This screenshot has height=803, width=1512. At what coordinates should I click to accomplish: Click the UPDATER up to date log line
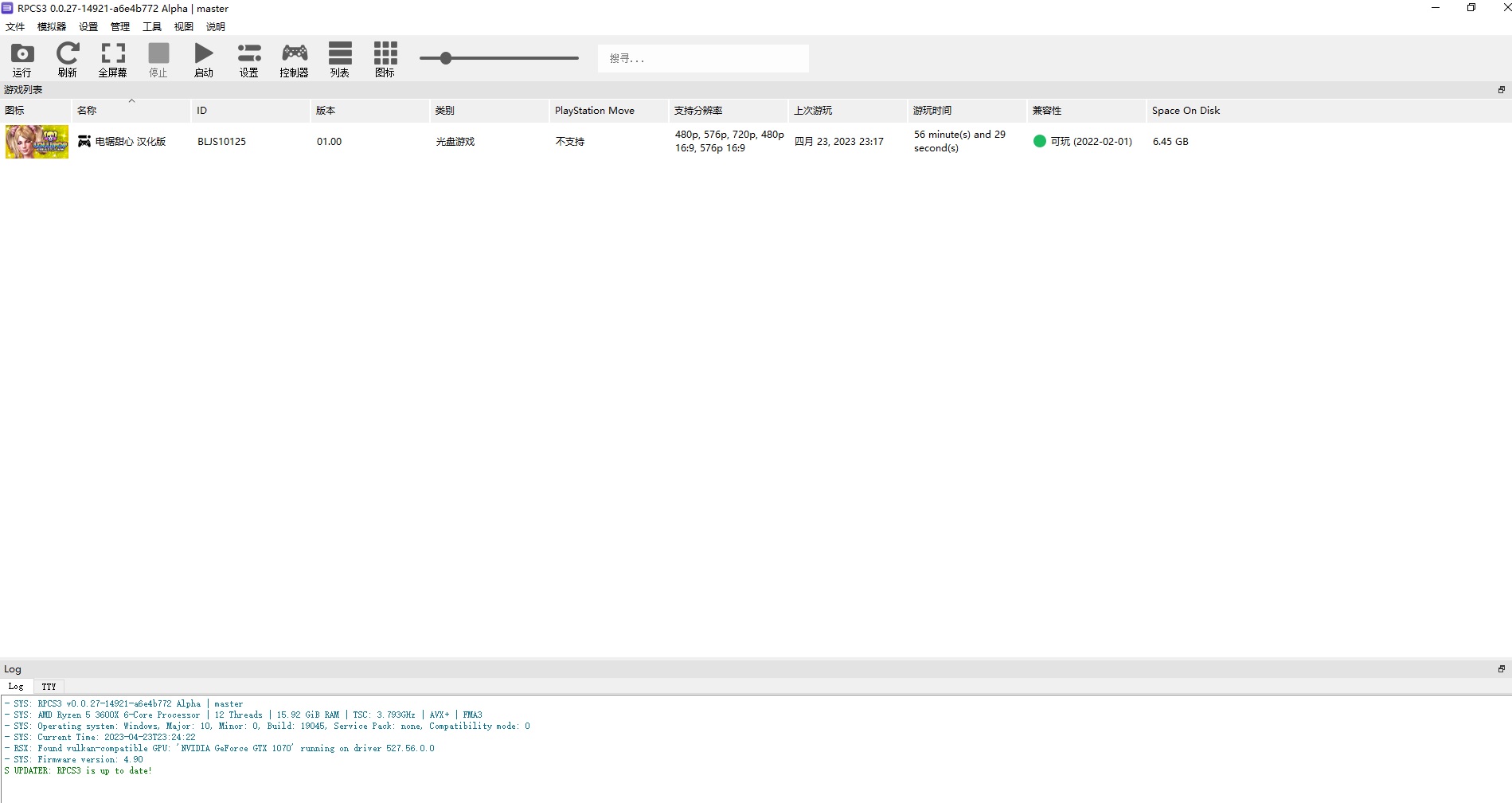[x=78, y=770]
